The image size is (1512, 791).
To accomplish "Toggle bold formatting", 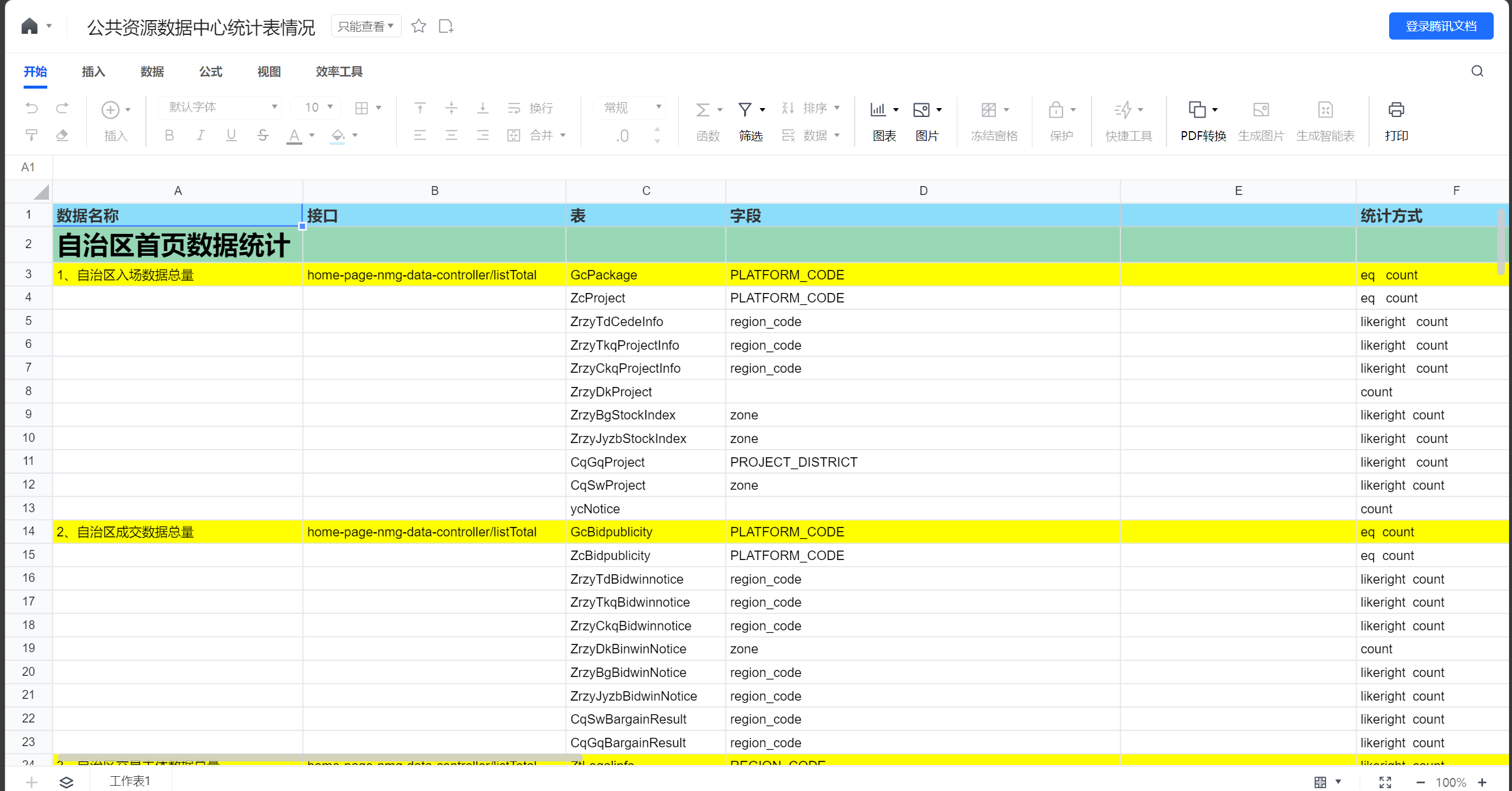I will [x=170, y=135].
